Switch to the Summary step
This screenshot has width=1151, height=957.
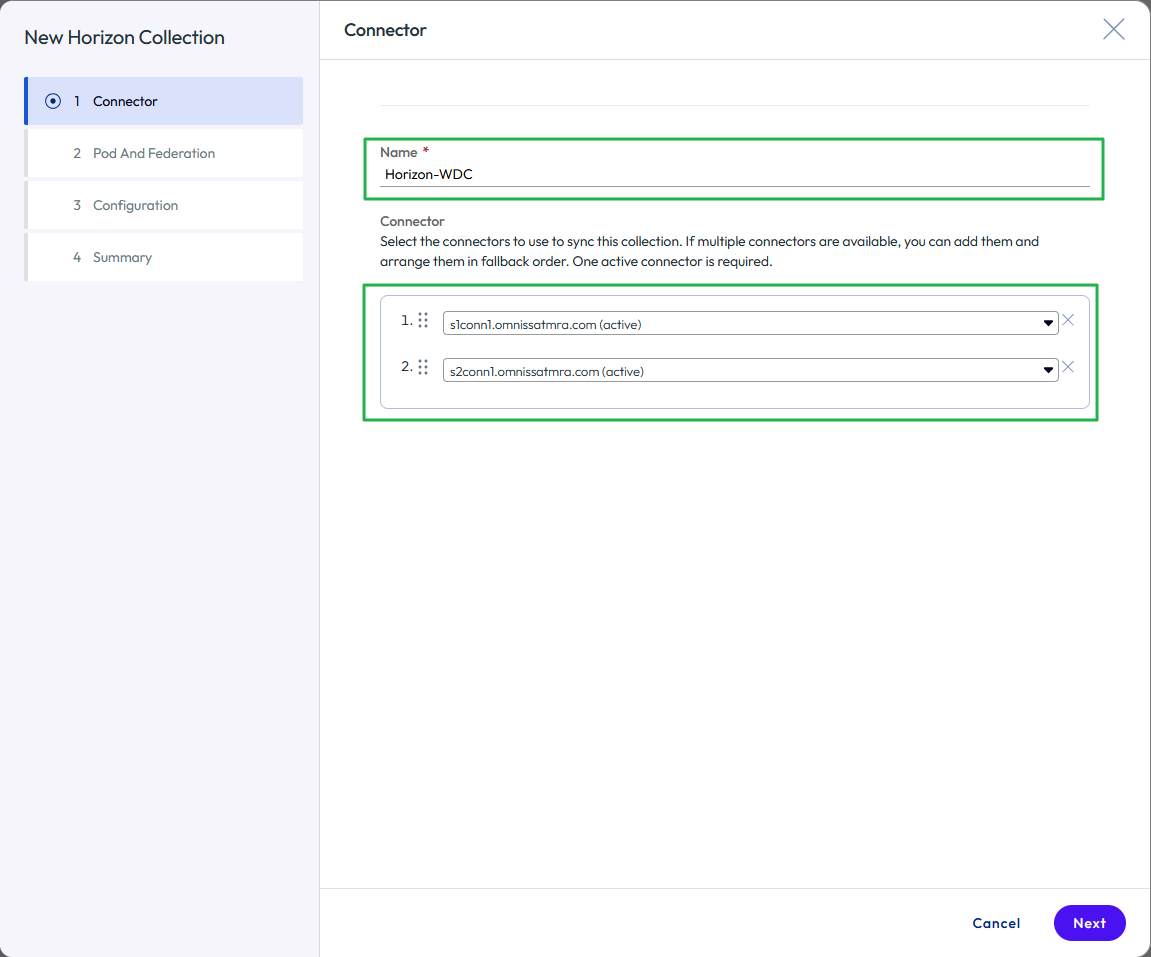click(x=122, y=257)
